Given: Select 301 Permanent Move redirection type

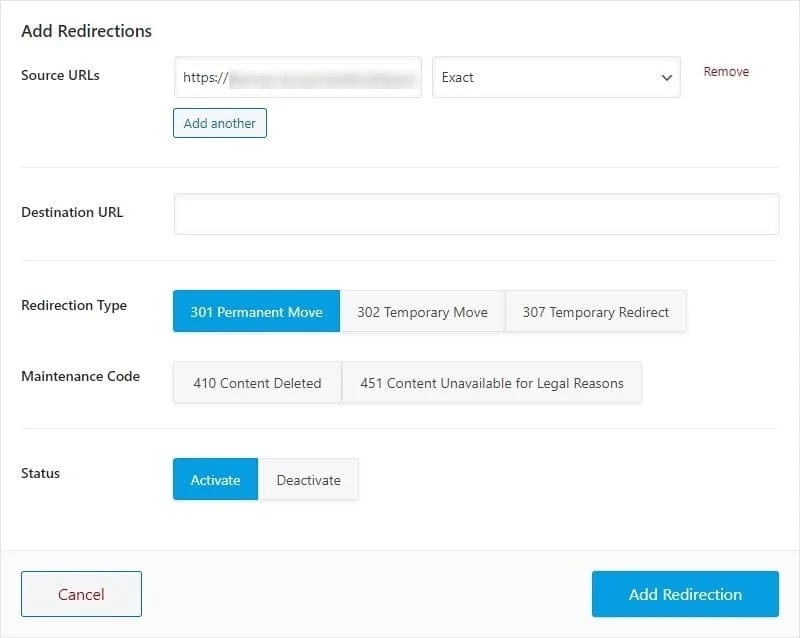Looking at the screenshot, I should tap(256, 311).
